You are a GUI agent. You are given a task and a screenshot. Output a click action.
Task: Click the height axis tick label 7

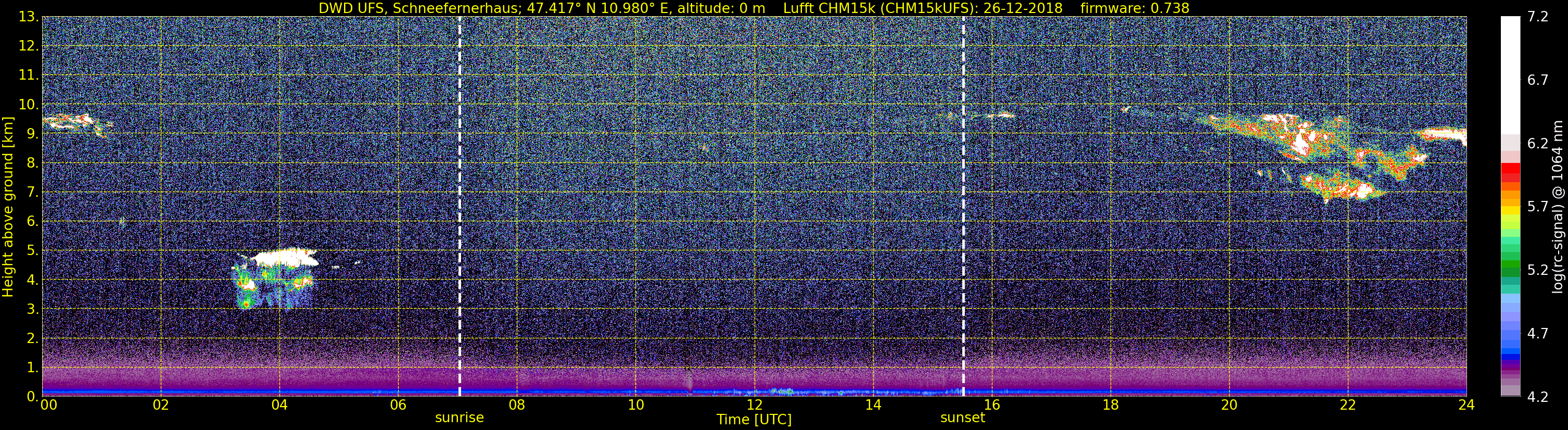(x=32, y=193)
